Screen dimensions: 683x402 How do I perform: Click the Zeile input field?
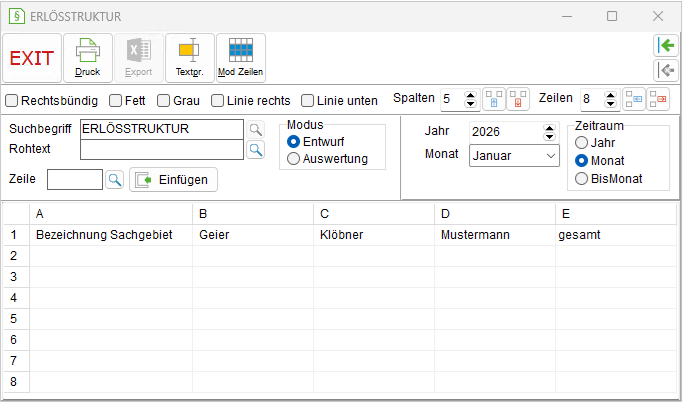(75, 179)
